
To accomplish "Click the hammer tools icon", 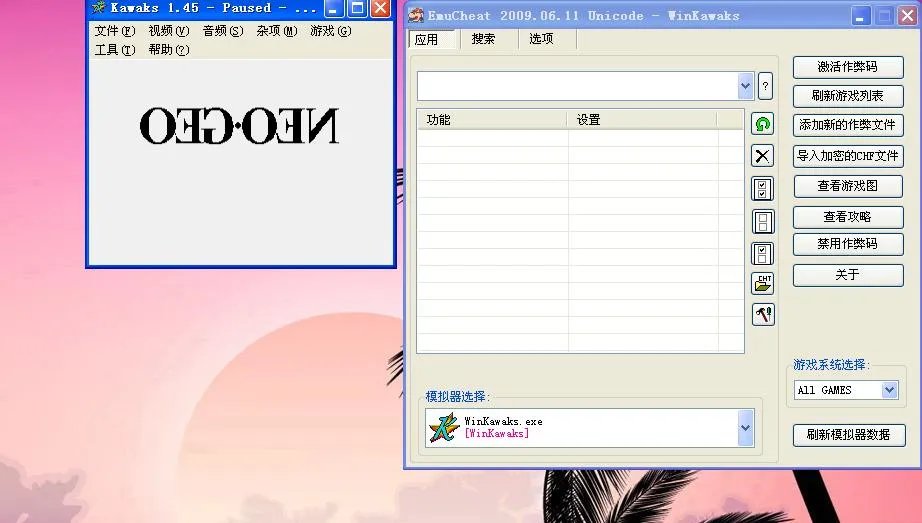I will point(763,314).
